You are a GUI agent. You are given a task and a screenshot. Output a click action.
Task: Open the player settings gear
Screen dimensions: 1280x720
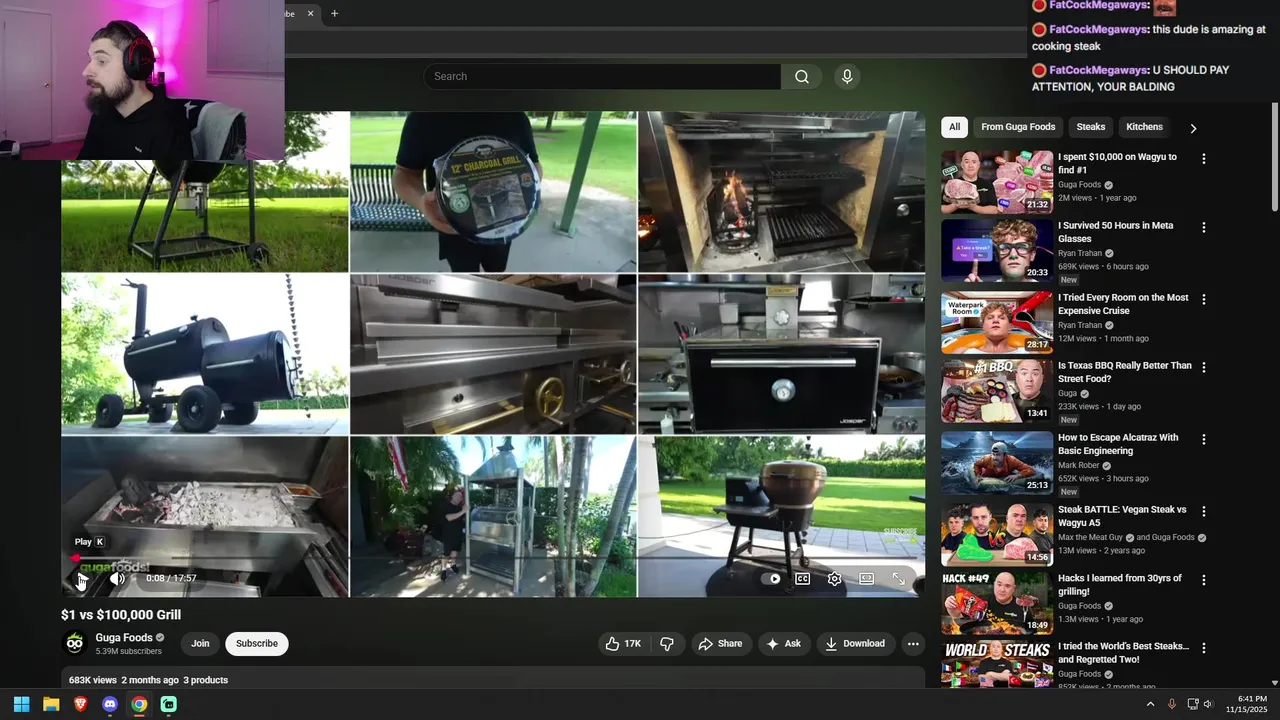point(834,579)
